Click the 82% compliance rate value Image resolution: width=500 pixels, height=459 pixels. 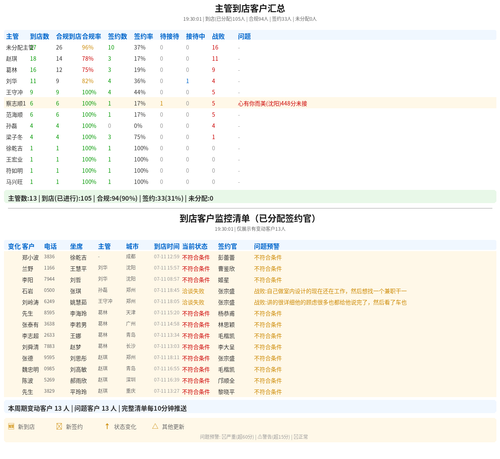tap(88, 81)
